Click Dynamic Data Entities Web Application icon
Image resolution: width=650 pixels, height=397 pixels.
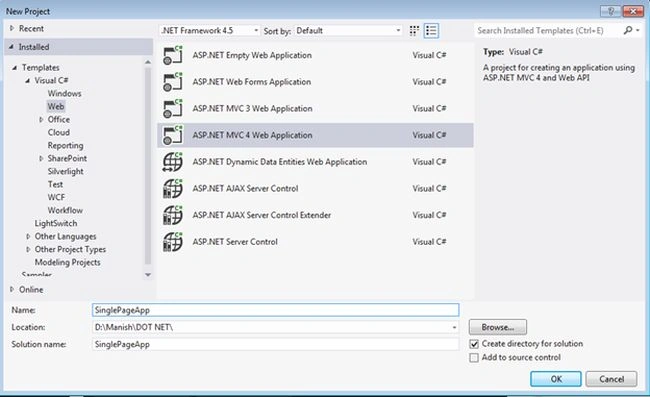(x=173, y=162)
